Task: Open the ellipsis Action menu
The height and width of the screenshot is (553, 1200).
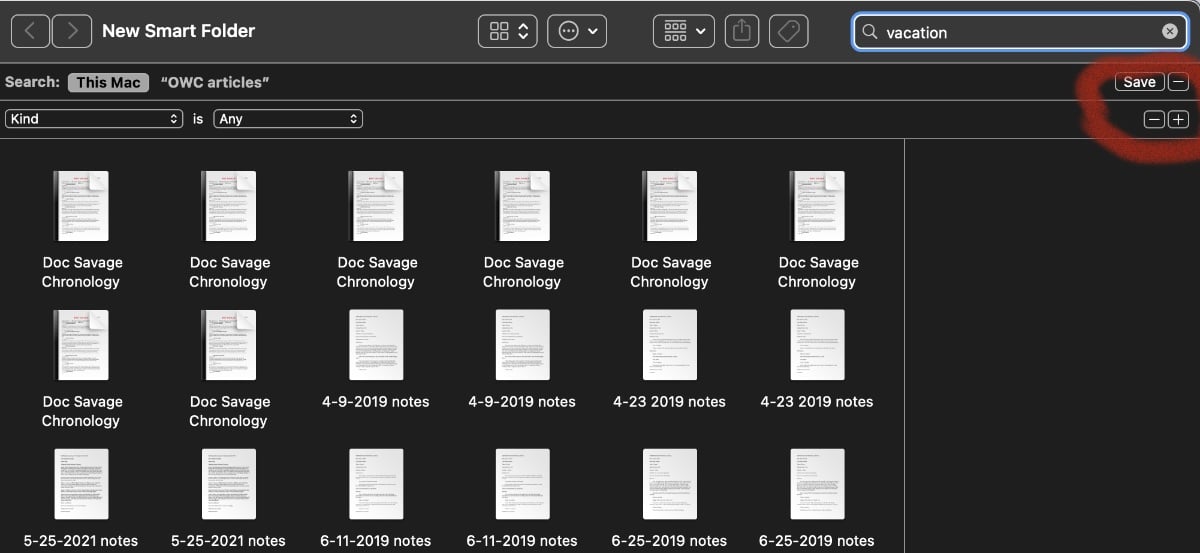Action: click(578, 32)
